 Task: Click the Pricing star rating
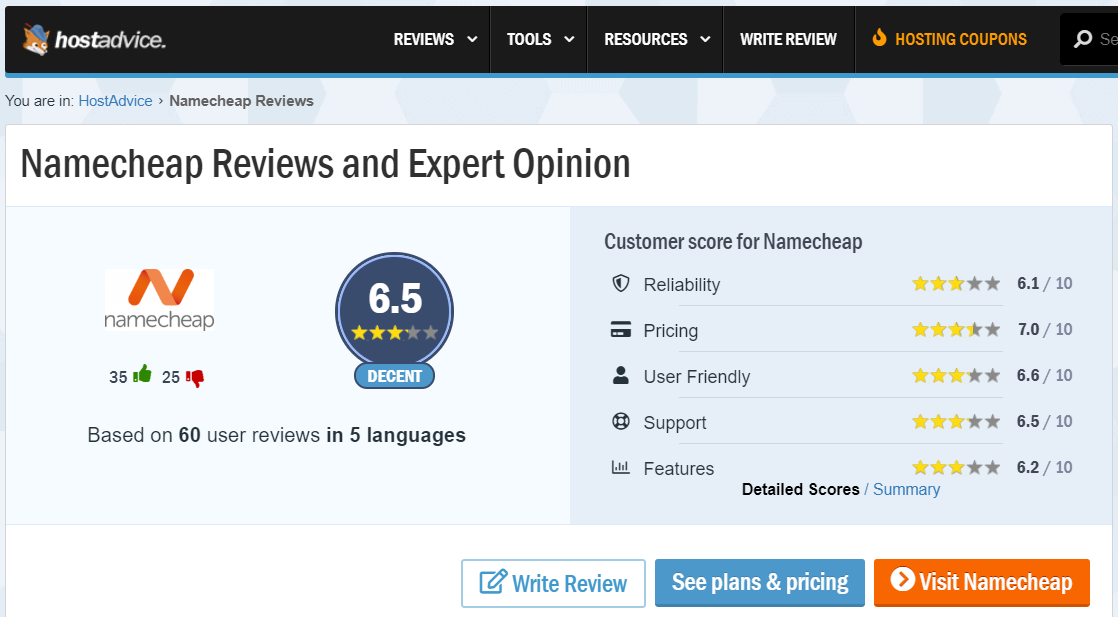pos(956,330)
